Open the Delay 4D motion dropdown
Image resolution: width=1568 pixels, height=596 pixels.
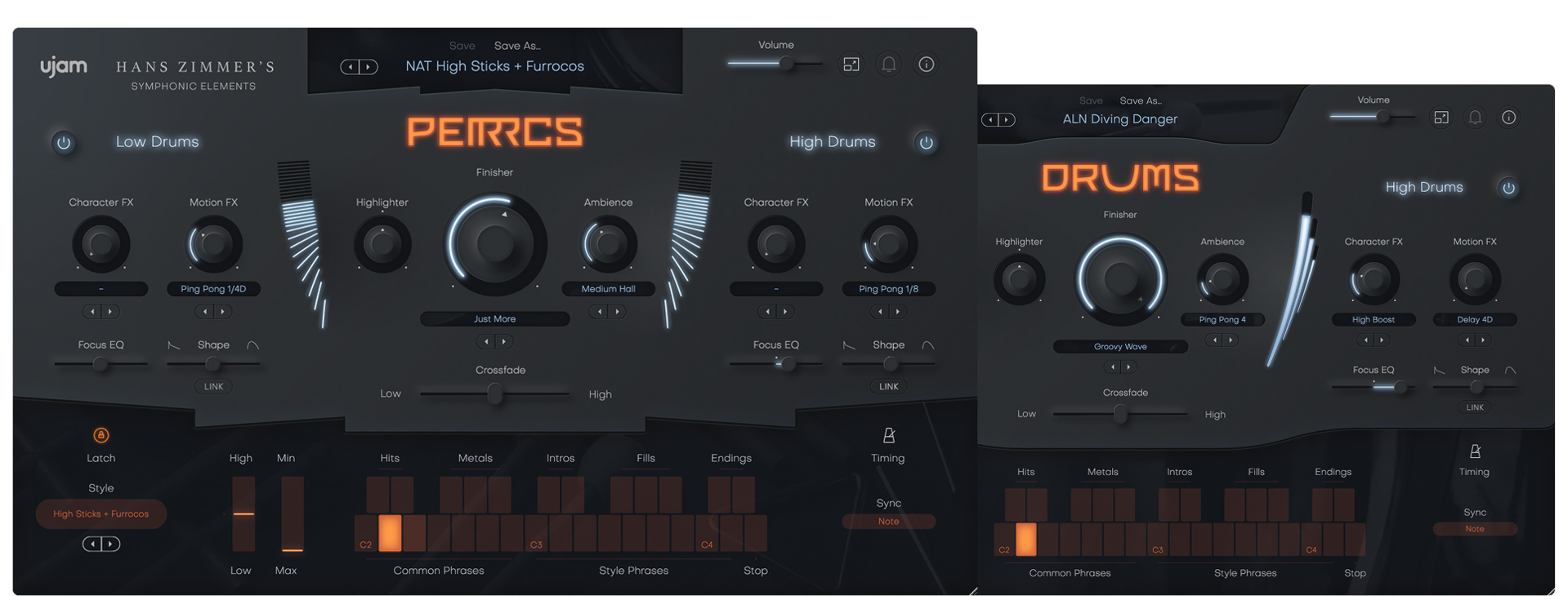1475,320
